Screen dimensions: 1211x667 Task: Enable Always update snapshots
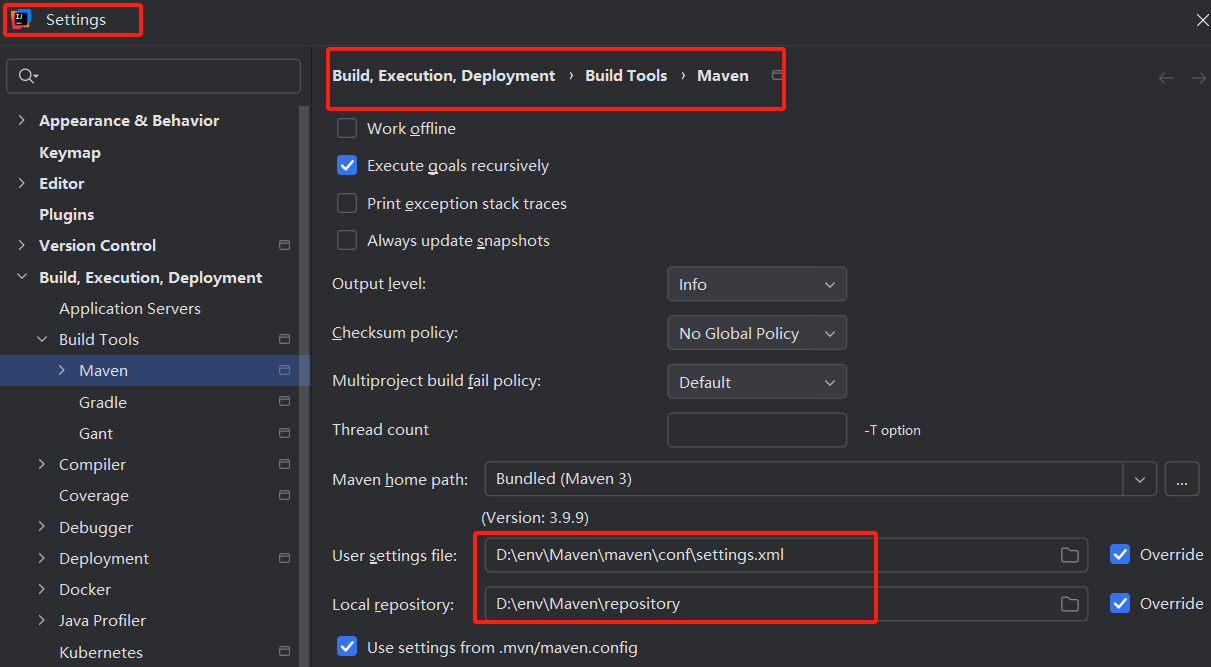[347, 240]
